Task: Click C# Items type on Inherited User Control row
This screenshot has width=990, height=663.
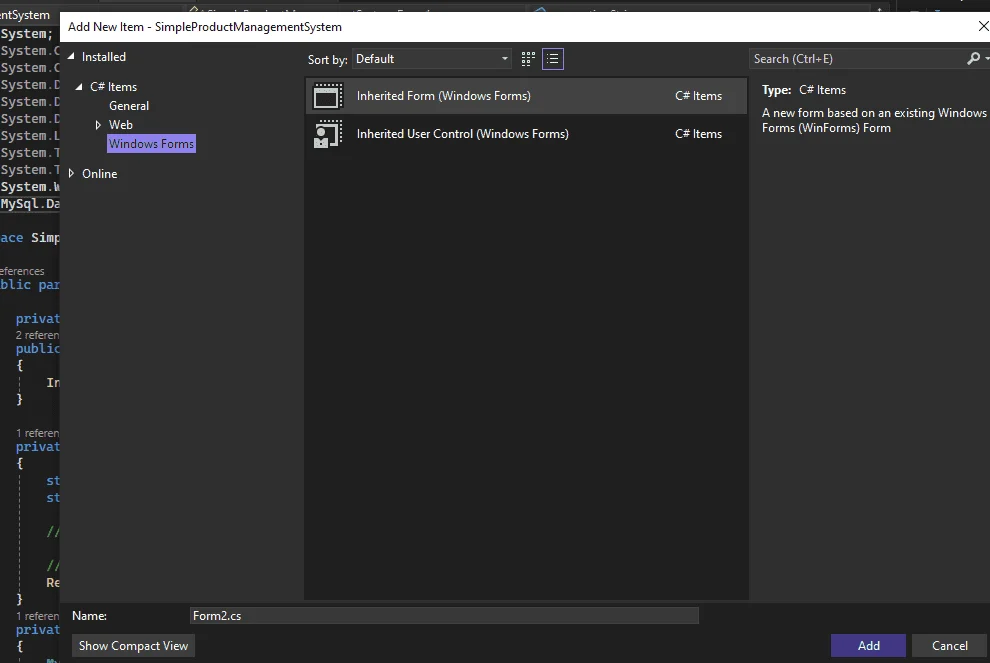Action: click(x=698, y=134)
